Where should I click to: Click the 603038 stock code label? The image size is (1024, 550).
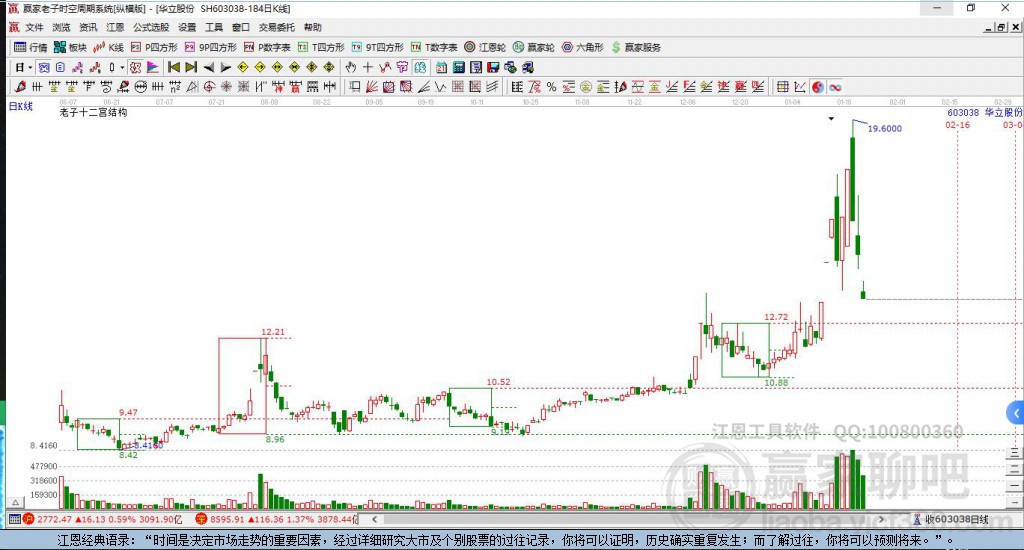point(963,112)
